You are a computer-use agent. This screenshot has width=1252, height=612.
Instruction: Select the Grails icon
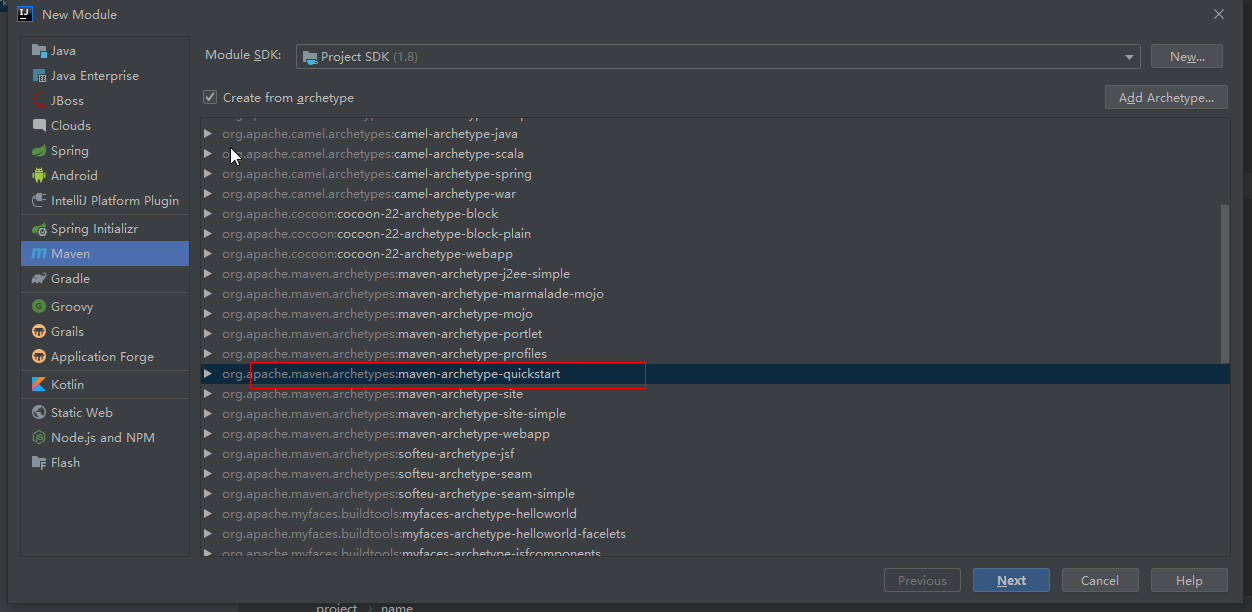point(39,332)
